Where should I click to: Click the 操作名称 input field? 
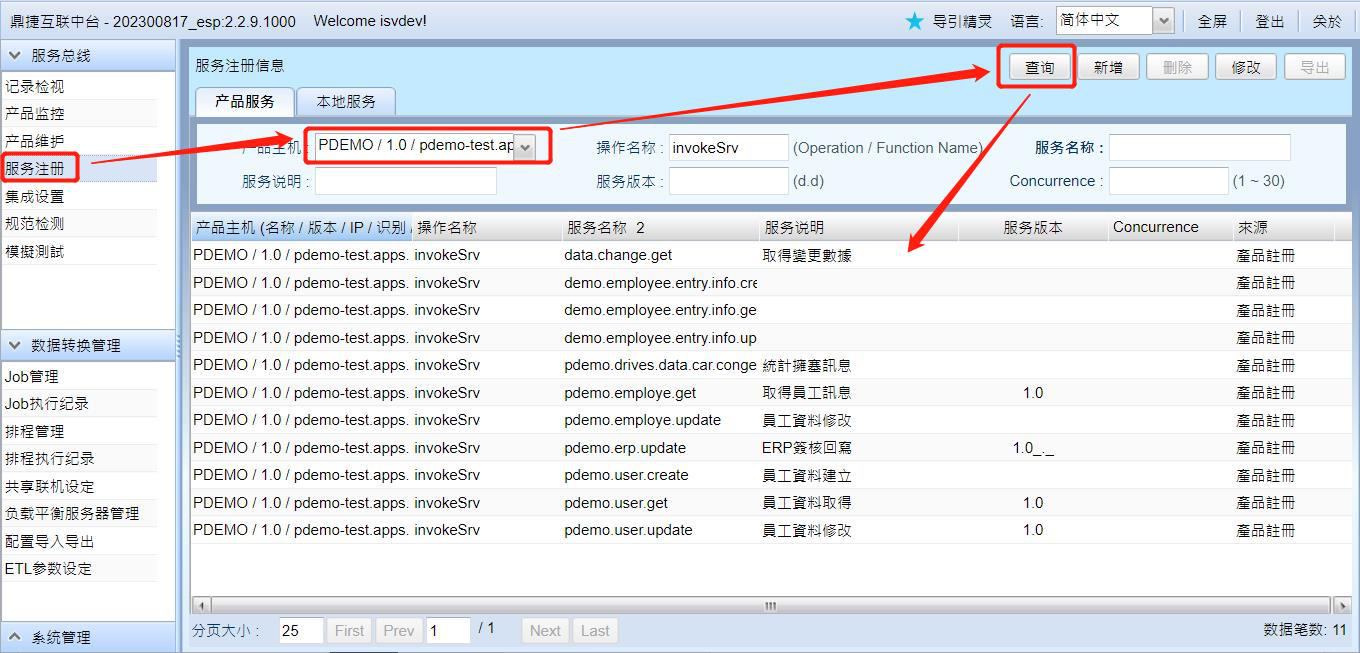(x=728, y=148)
